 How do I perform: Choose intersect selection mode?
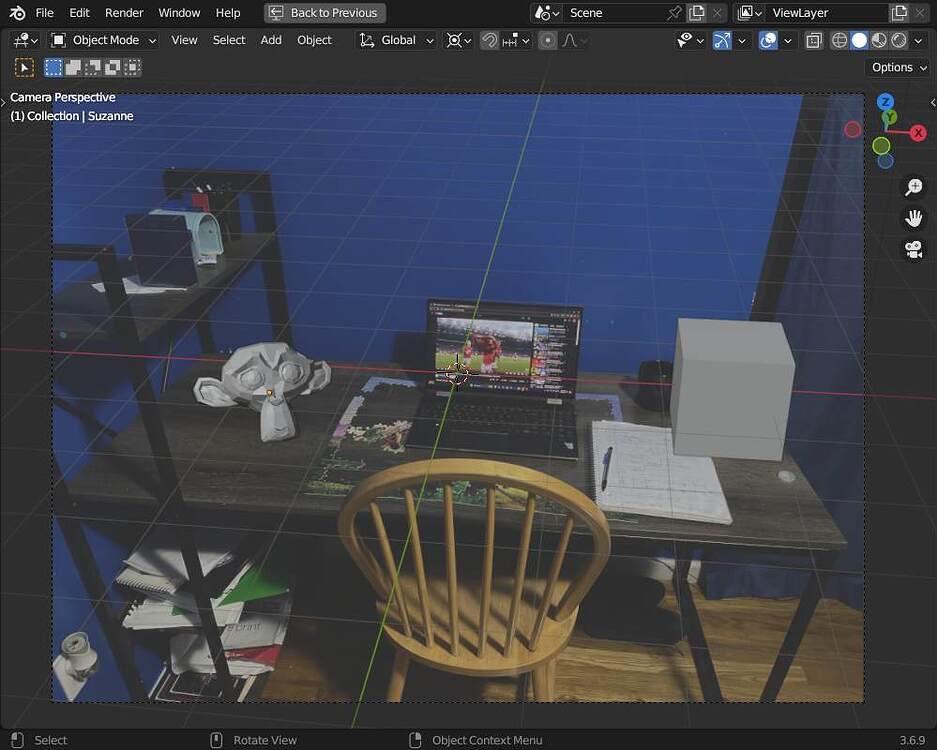[132, 68]
